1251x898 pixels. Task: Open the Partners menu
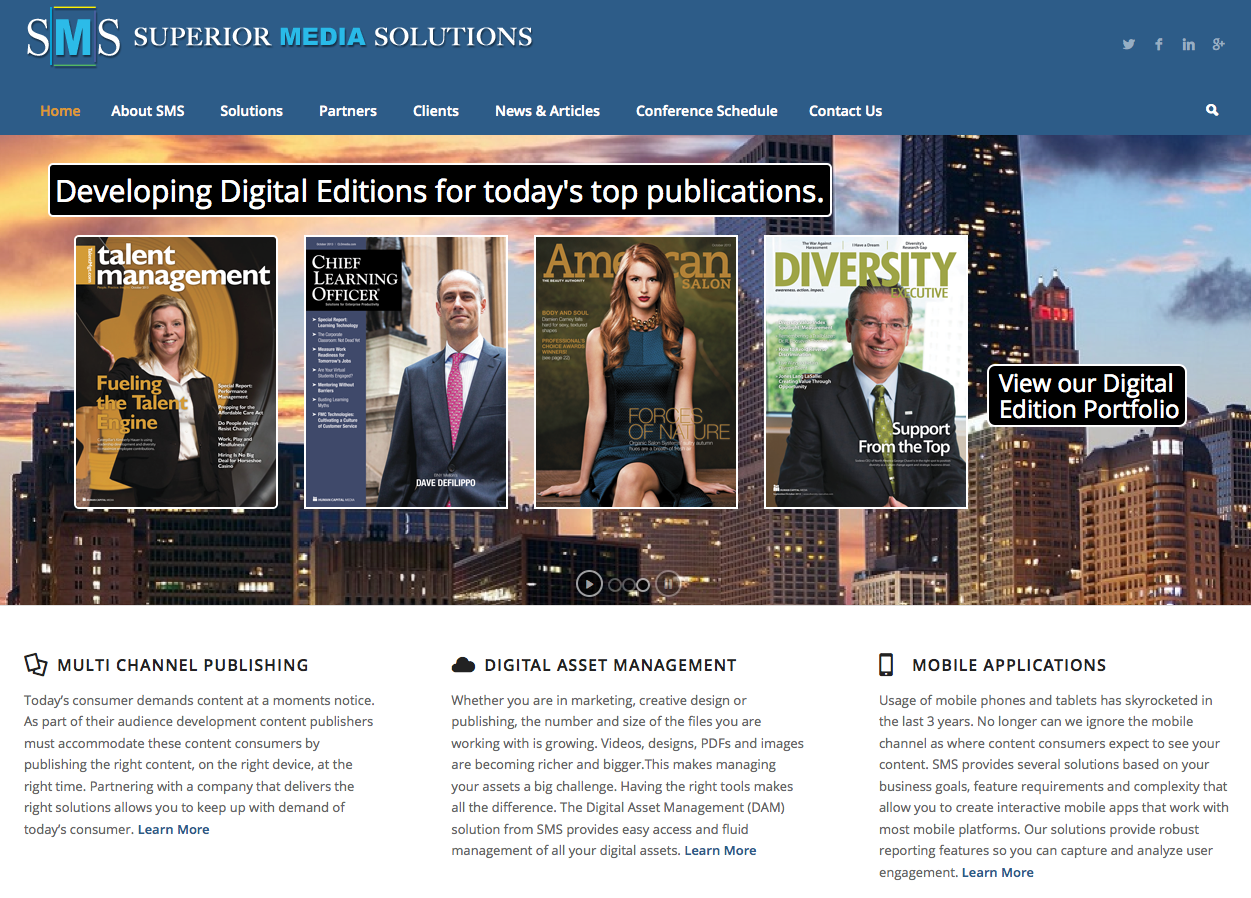[x=348, y=111]
